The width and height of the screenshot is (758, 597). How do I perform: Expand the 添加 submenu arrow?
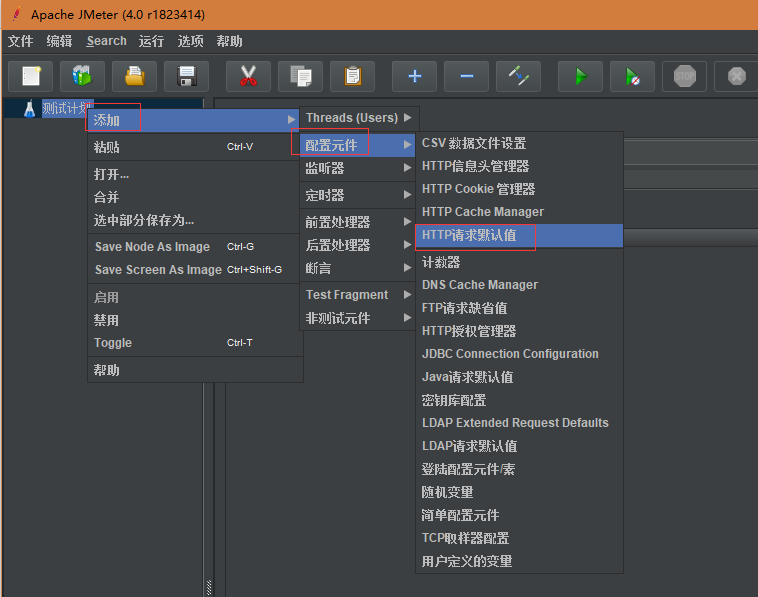coord(291,119)
